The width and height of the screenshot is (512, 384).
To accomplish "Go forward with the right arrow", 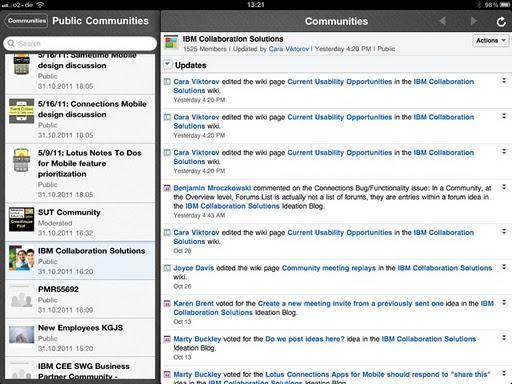I will 473,21.
